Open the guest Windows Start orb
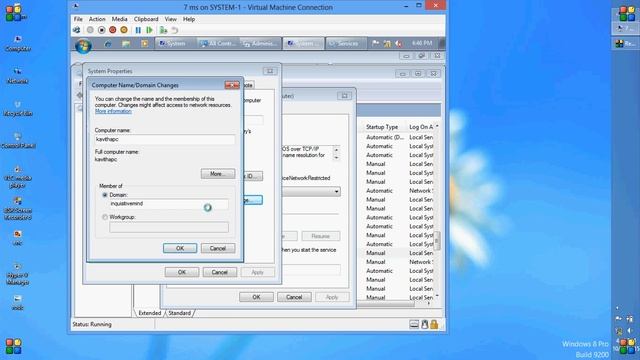 [83, 46]
